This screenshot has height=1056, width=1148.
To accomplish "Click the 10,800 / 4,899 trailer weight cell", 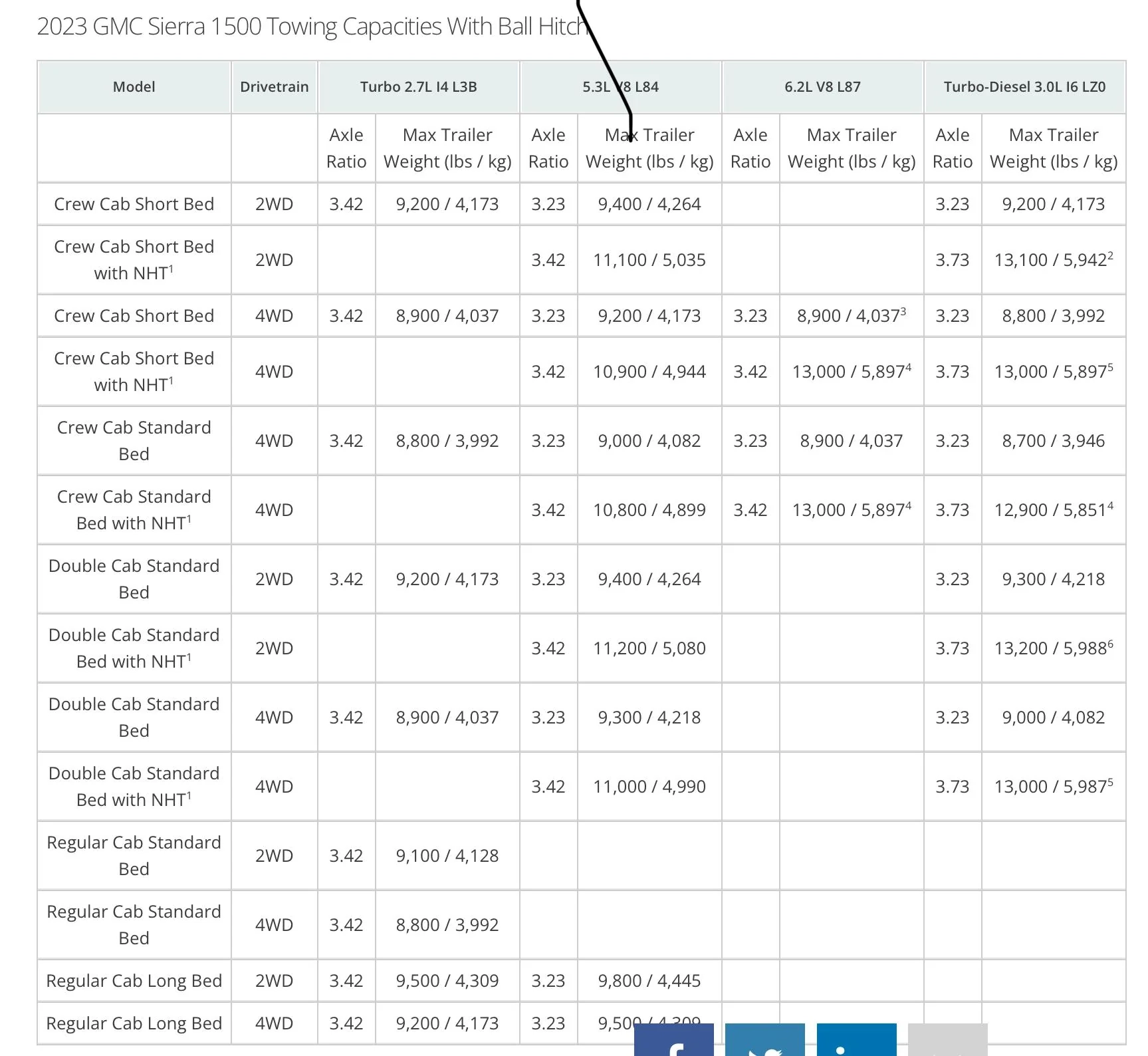I will 649,510.
